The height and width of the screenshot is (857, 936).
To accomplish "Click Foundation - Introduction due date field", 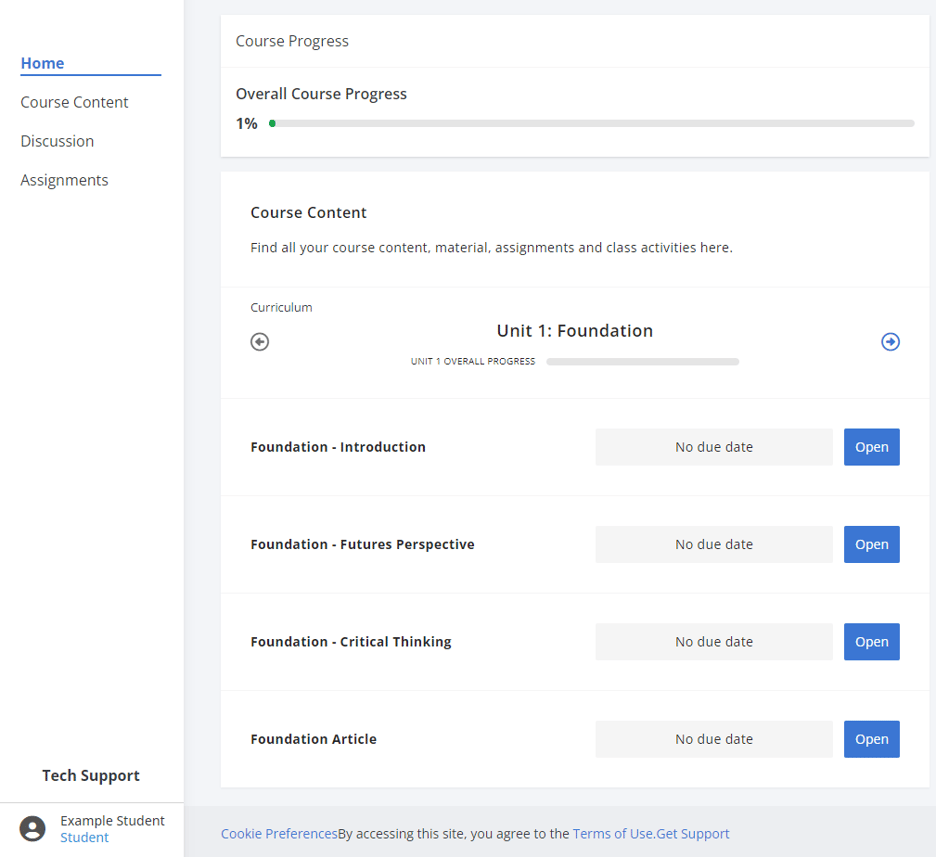I will tap(713, 447).
